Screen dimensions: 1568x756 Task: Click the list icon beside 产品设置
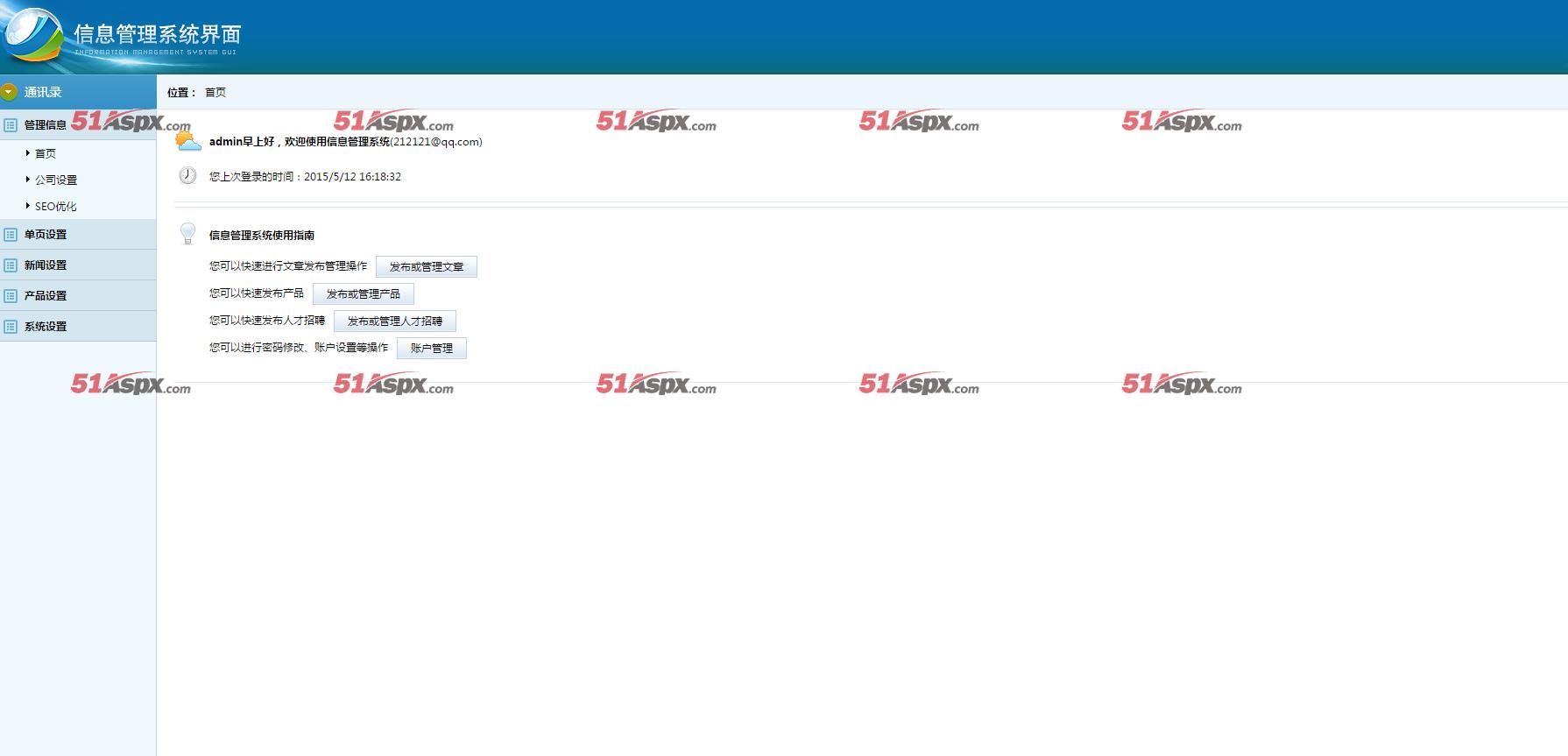tap(11, 296)
